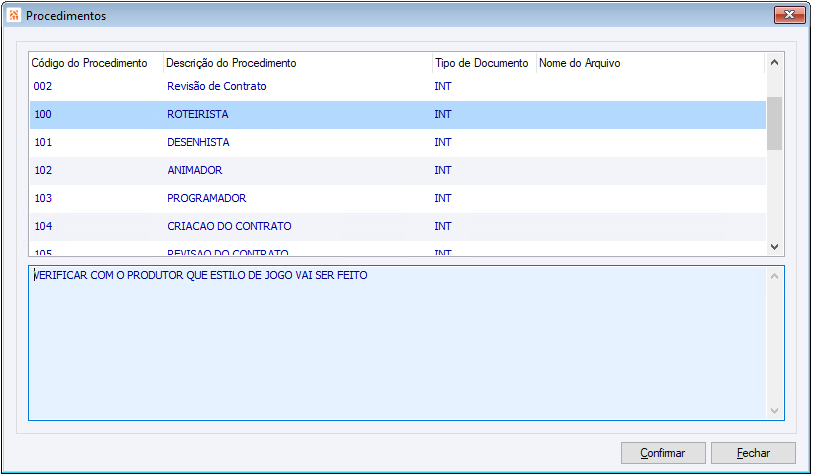Click the description box's scroll down arrow
Viewport: 813px width, 476px height.
(775, 411)
